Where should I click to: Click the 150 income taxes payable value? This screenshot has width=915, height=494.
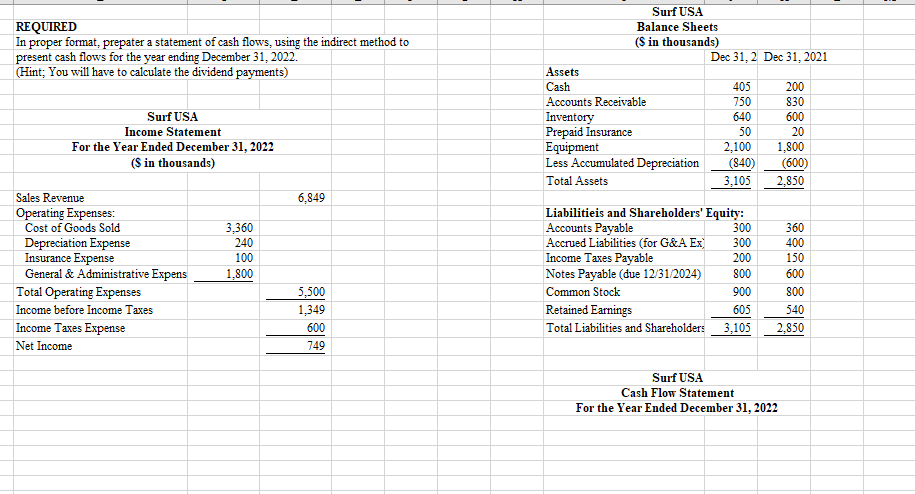[x=795, y=259]
